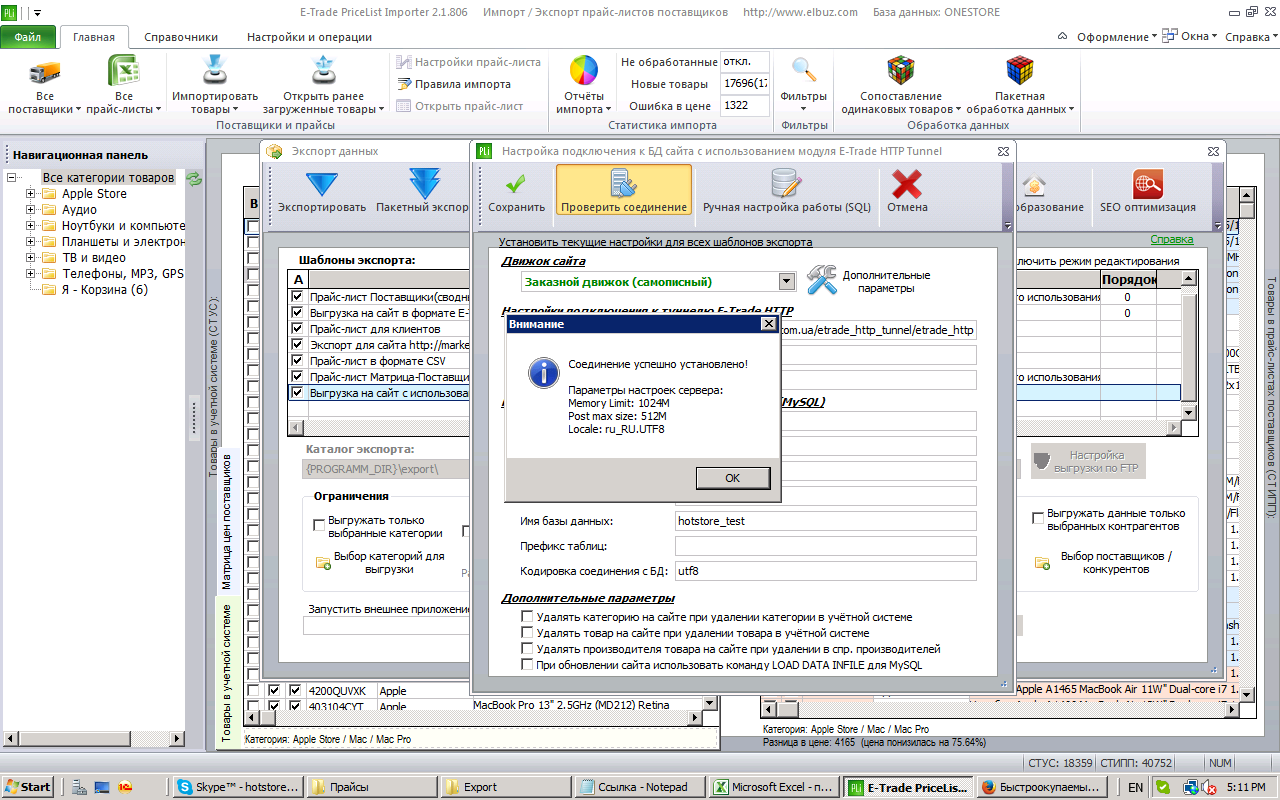Click the Фильтры magnifier icon
Screen dimensions: 1280x800
(x=804, y=69)
